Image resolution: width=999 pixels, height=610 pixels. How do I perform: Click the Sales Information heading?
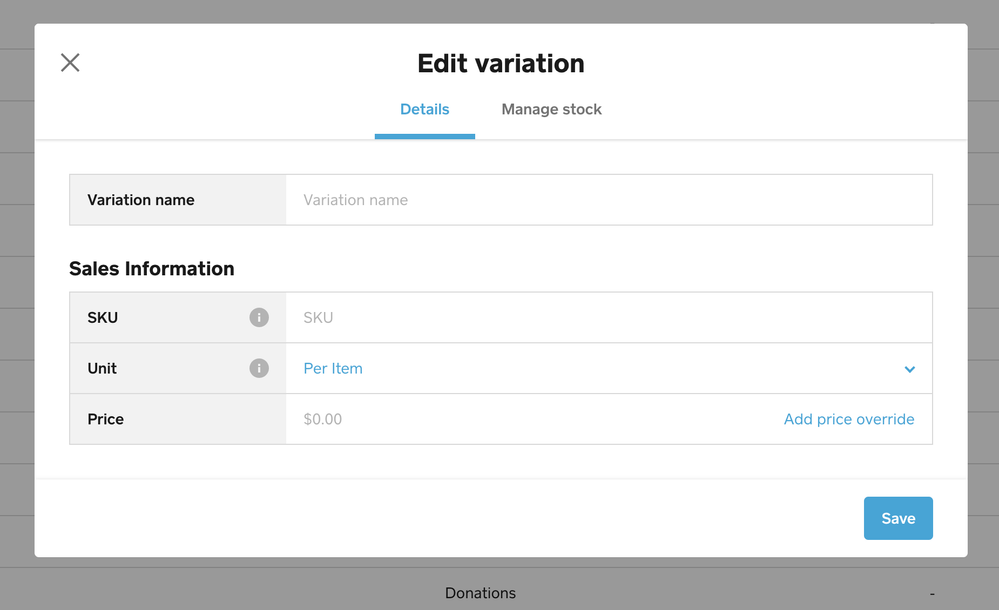152,269
